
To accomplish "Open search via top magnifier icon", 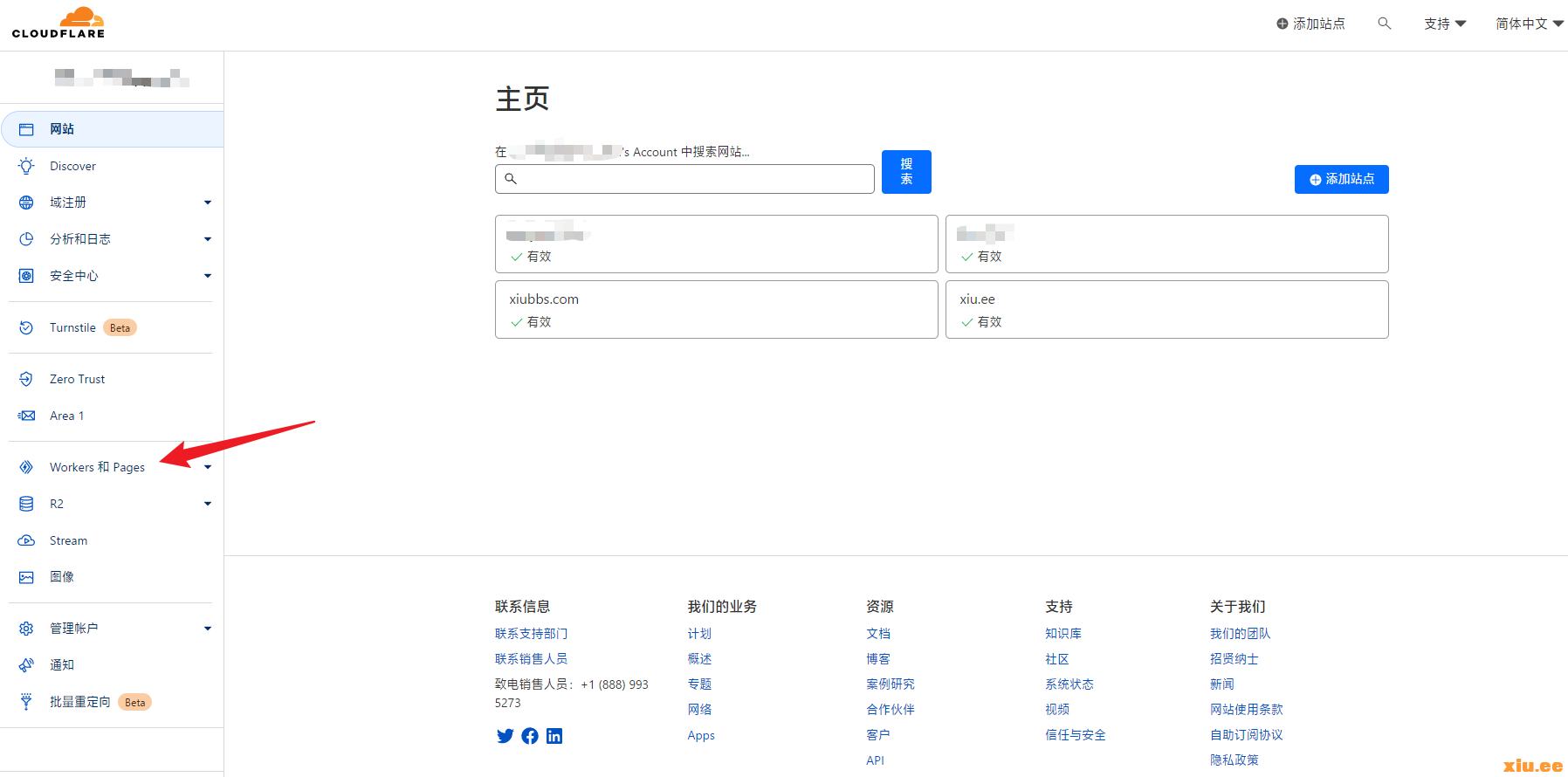I will [1384, 24].
